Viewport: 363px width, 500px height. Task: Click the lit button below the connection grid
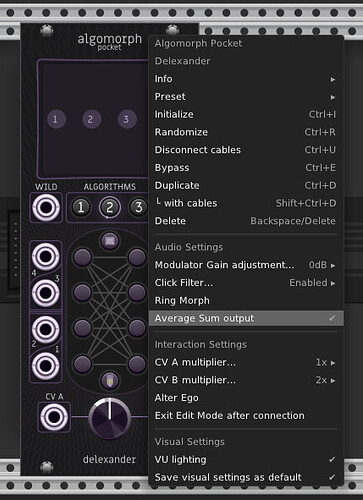(110, 380)
